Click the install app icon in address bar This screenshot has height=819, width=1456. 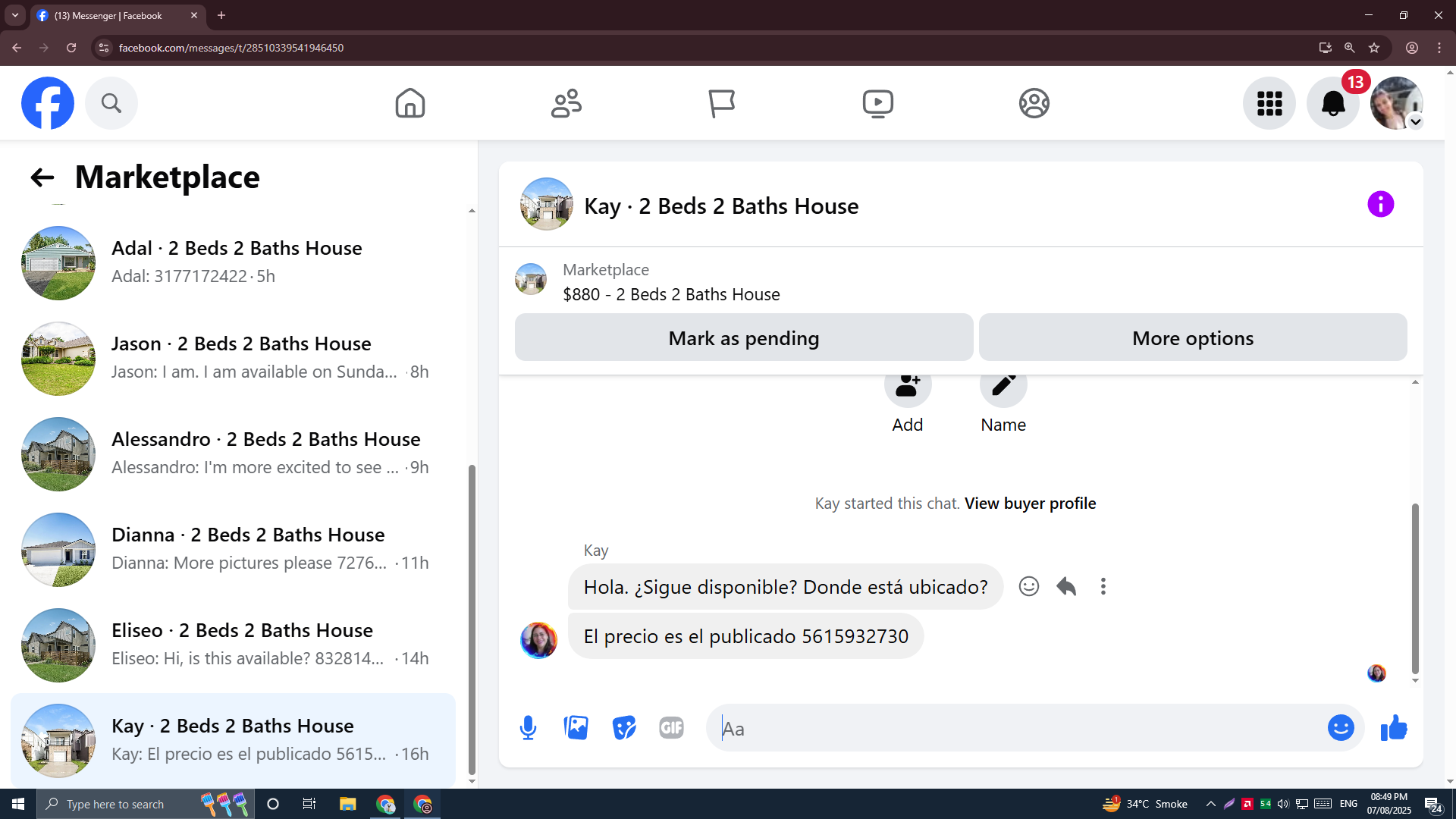pos(1326,48)
